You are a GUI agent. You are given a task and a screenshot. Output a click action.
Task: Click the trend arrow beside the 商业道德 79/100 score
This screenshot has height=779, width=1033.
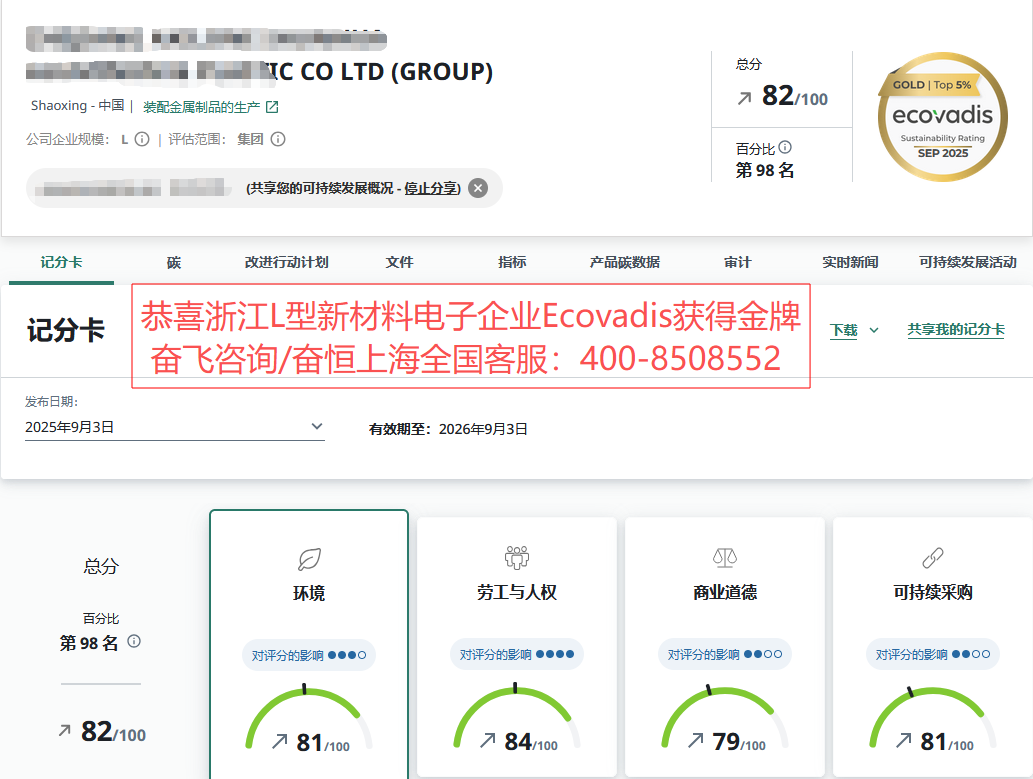pos(696,741)
